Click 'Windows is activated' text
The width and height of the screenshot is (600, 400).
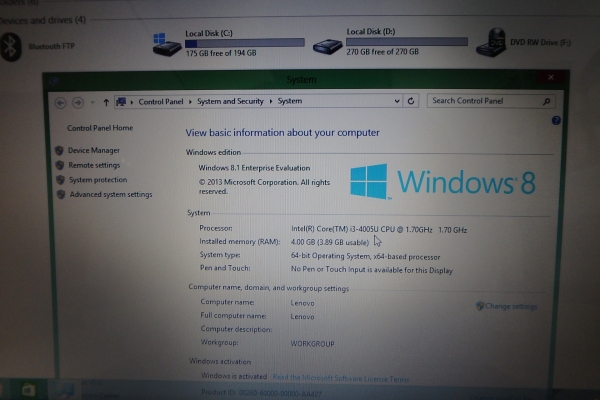click(x=234, y=376)
